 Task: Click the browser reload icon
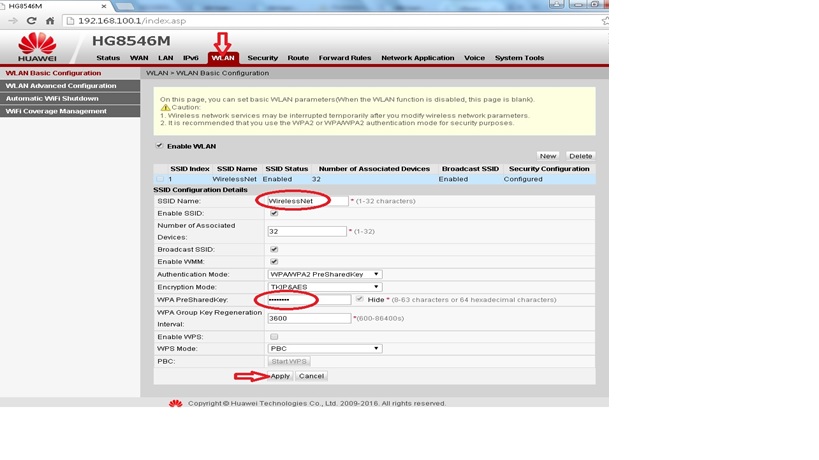(31, 21)
